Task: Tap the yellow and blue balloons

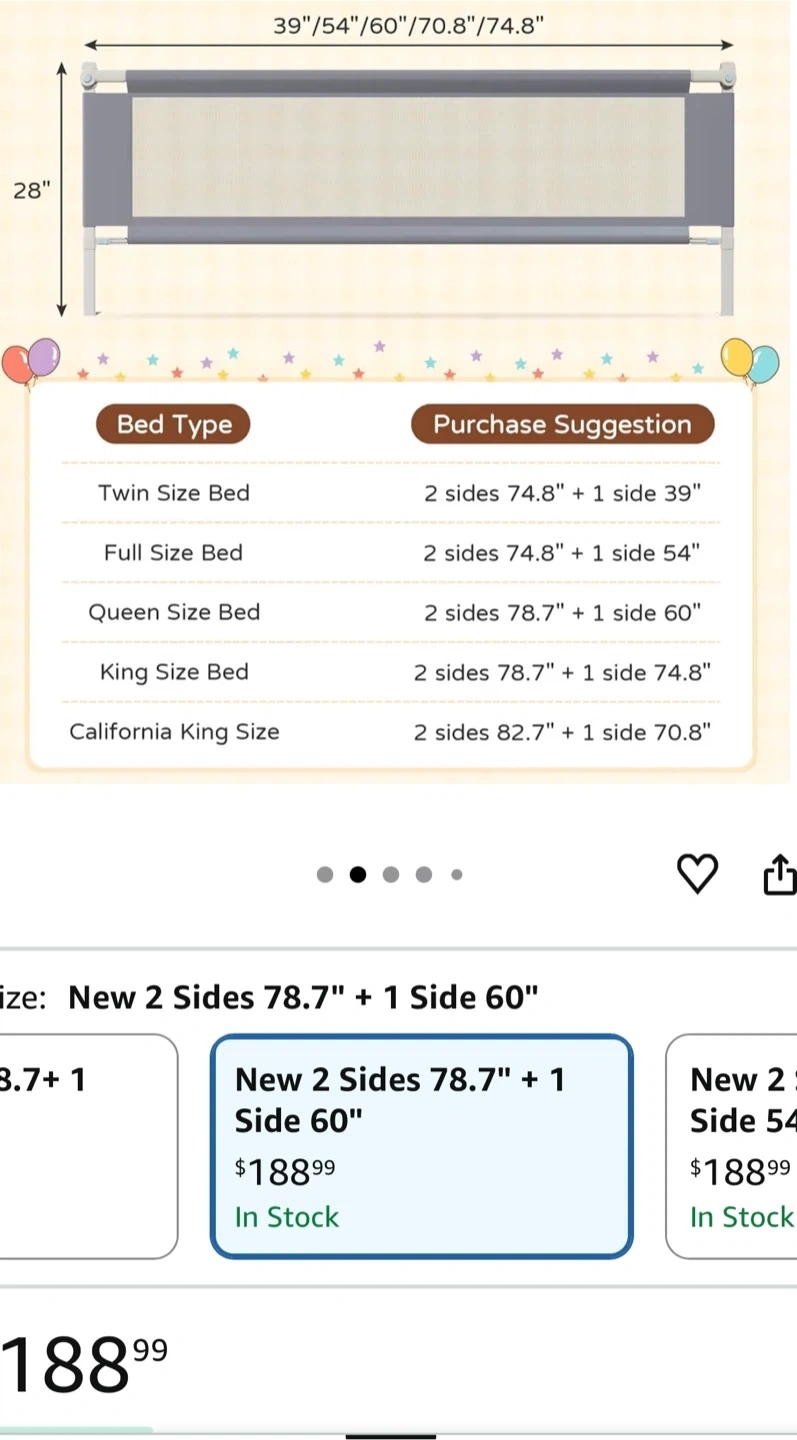Action: 750,361
